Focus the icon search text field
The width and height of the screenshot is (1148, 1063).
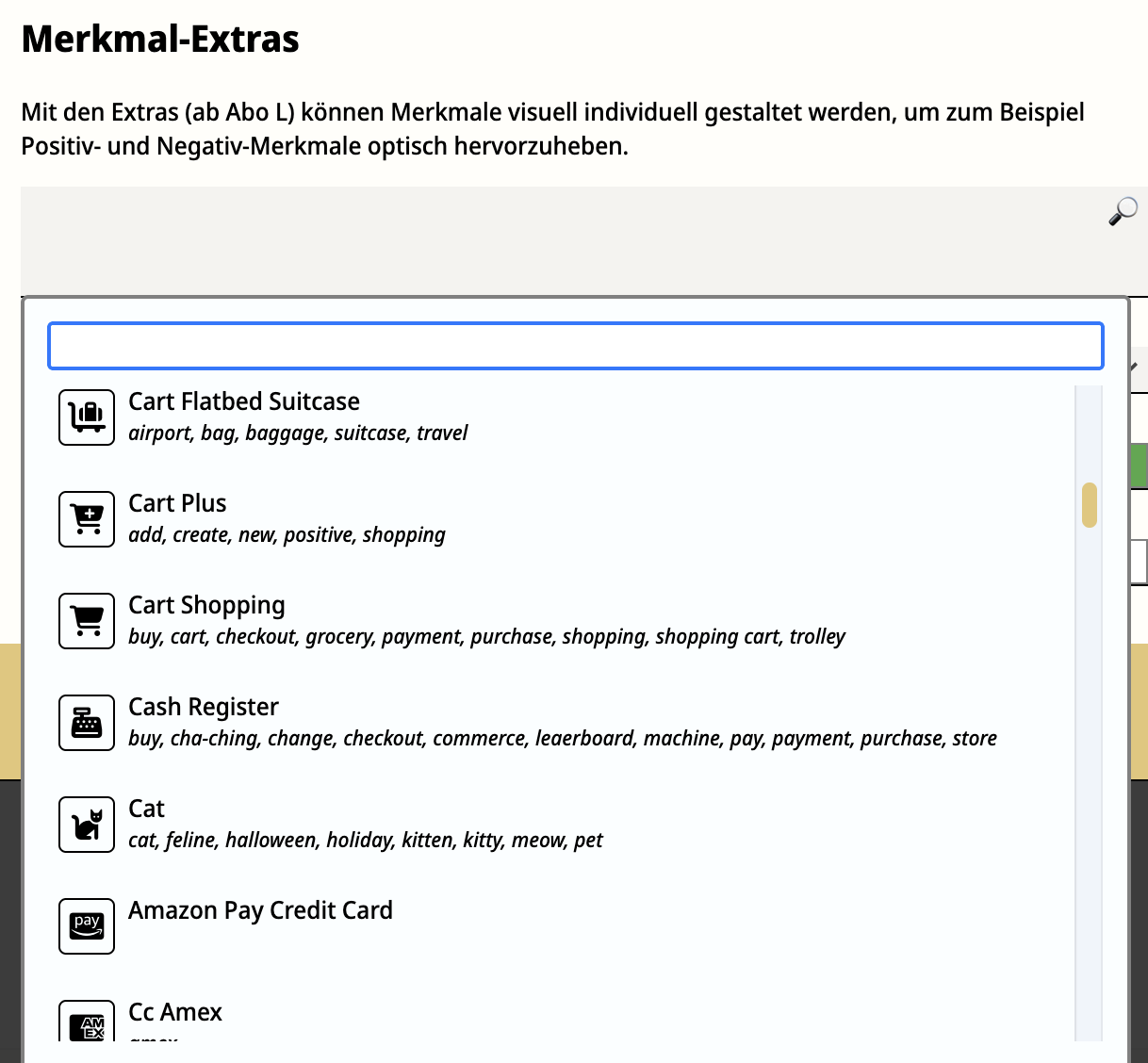point(575,346)
